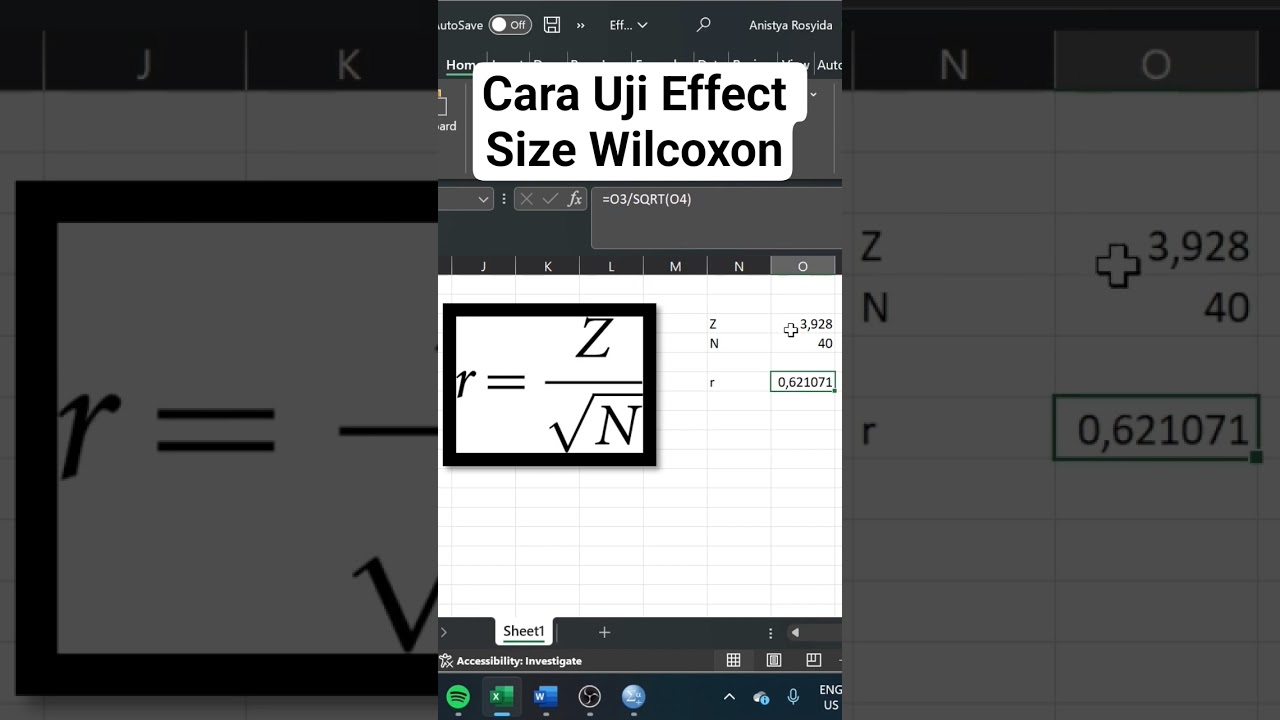The width and height of the screenshot is (1280, 720).
Task: Open the Name Box dropdown arrow
Action: pos(484,199)
